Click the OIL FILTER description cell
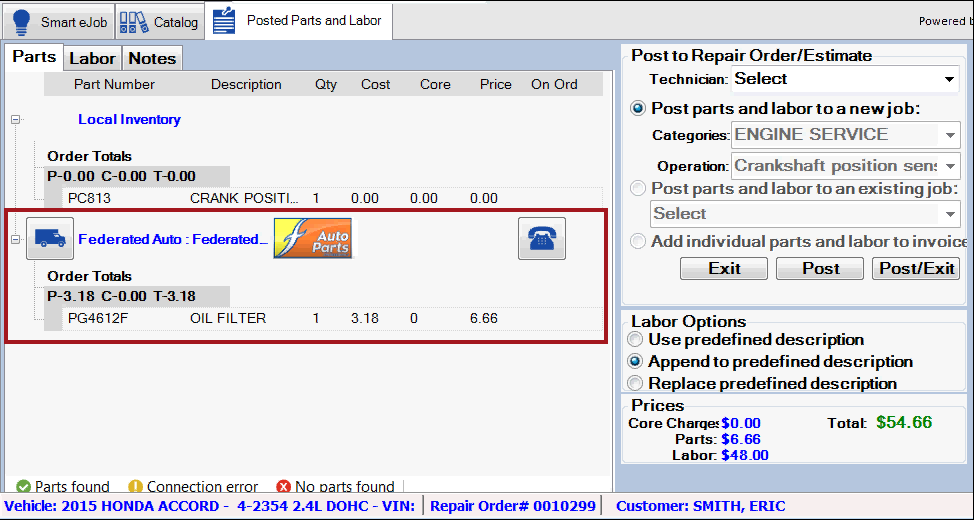Image resolution: width=974 pixels, height=520 pixels. (x=228, y=319)
